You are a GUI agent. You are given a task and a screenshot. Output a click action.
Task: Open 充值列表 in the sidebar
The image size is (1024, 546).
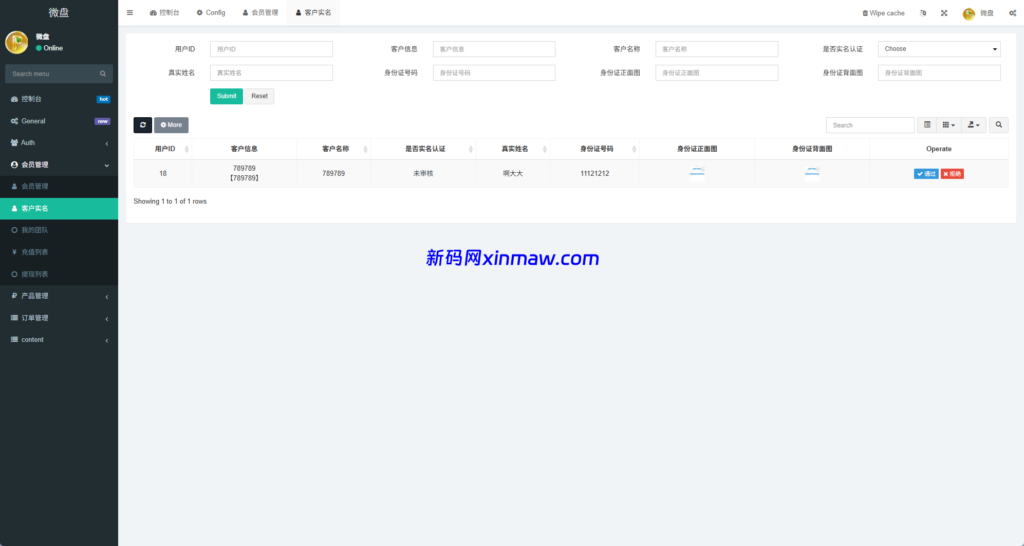click(59, 252)
